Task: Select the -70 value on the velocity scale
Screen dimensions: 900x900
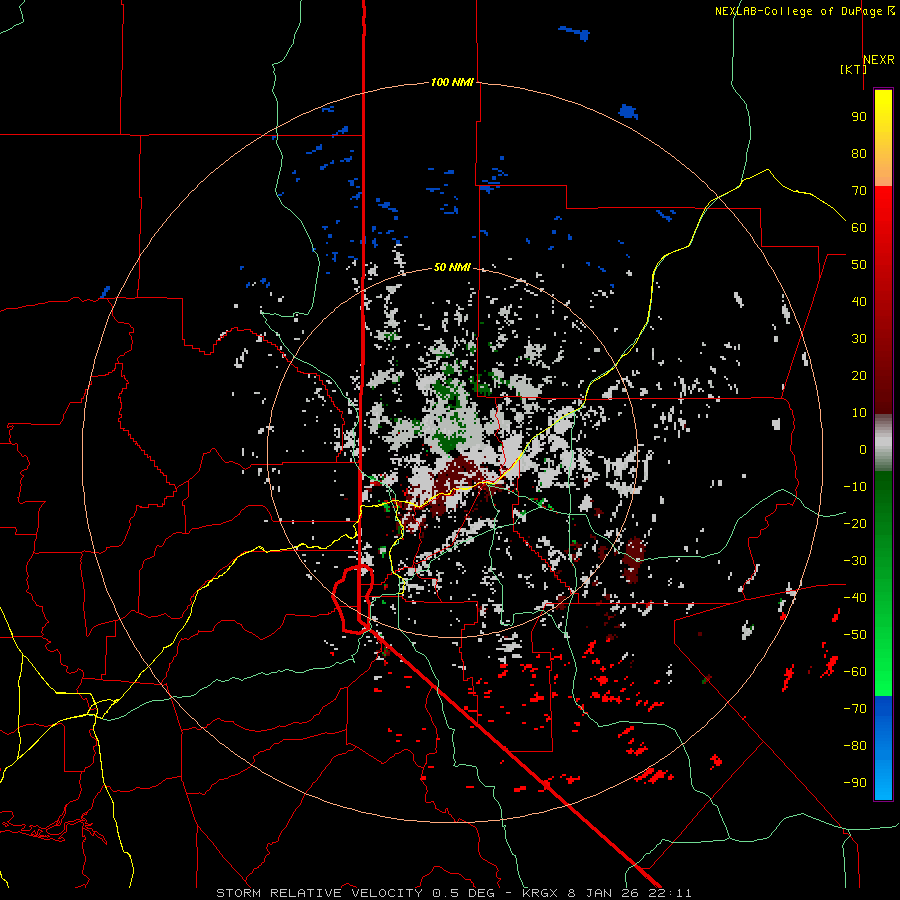Action: tap(855, 709)
